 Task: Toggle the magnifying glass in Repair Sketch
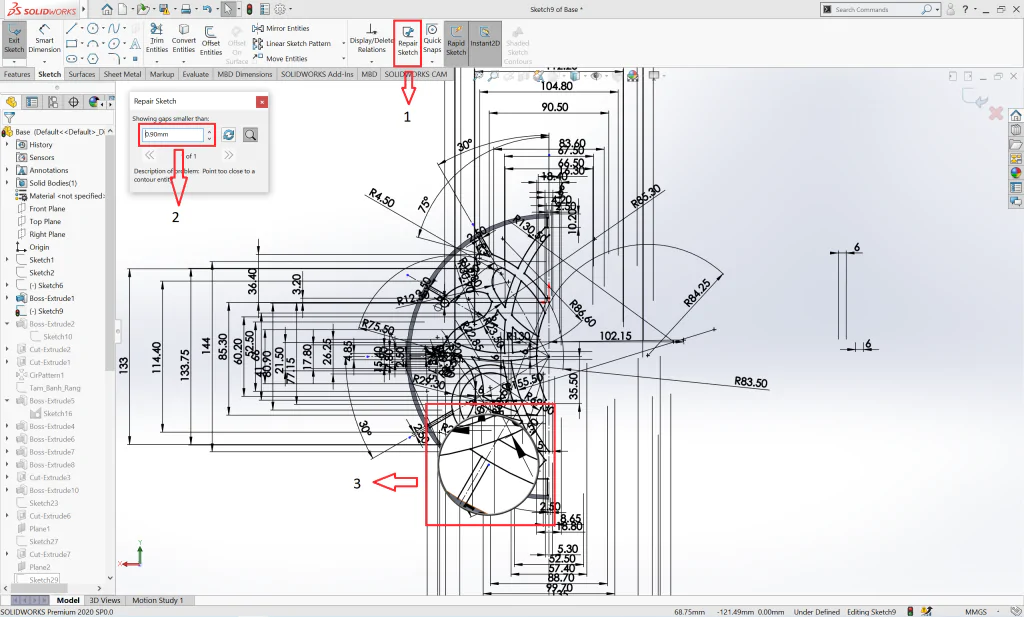250,134
